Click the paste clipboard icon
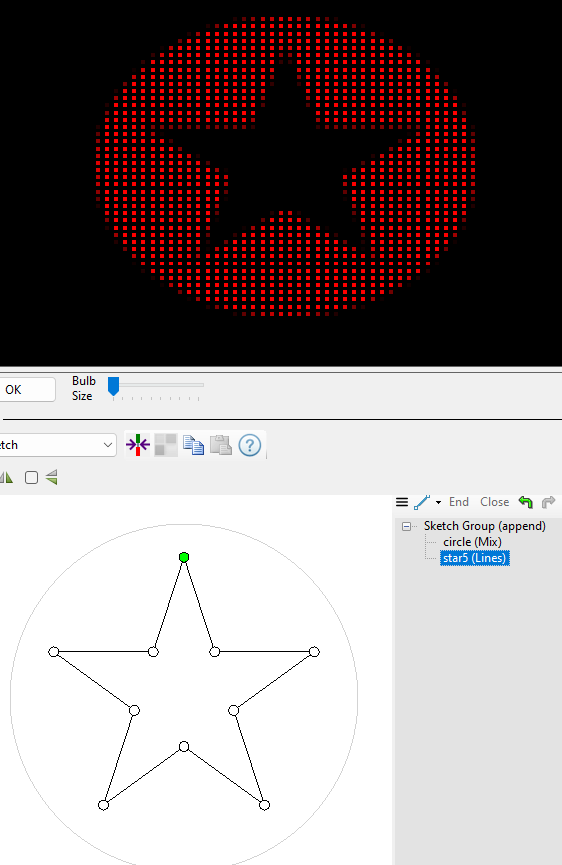562x865 pixels. pyautogui.click(x=221, y=445)
